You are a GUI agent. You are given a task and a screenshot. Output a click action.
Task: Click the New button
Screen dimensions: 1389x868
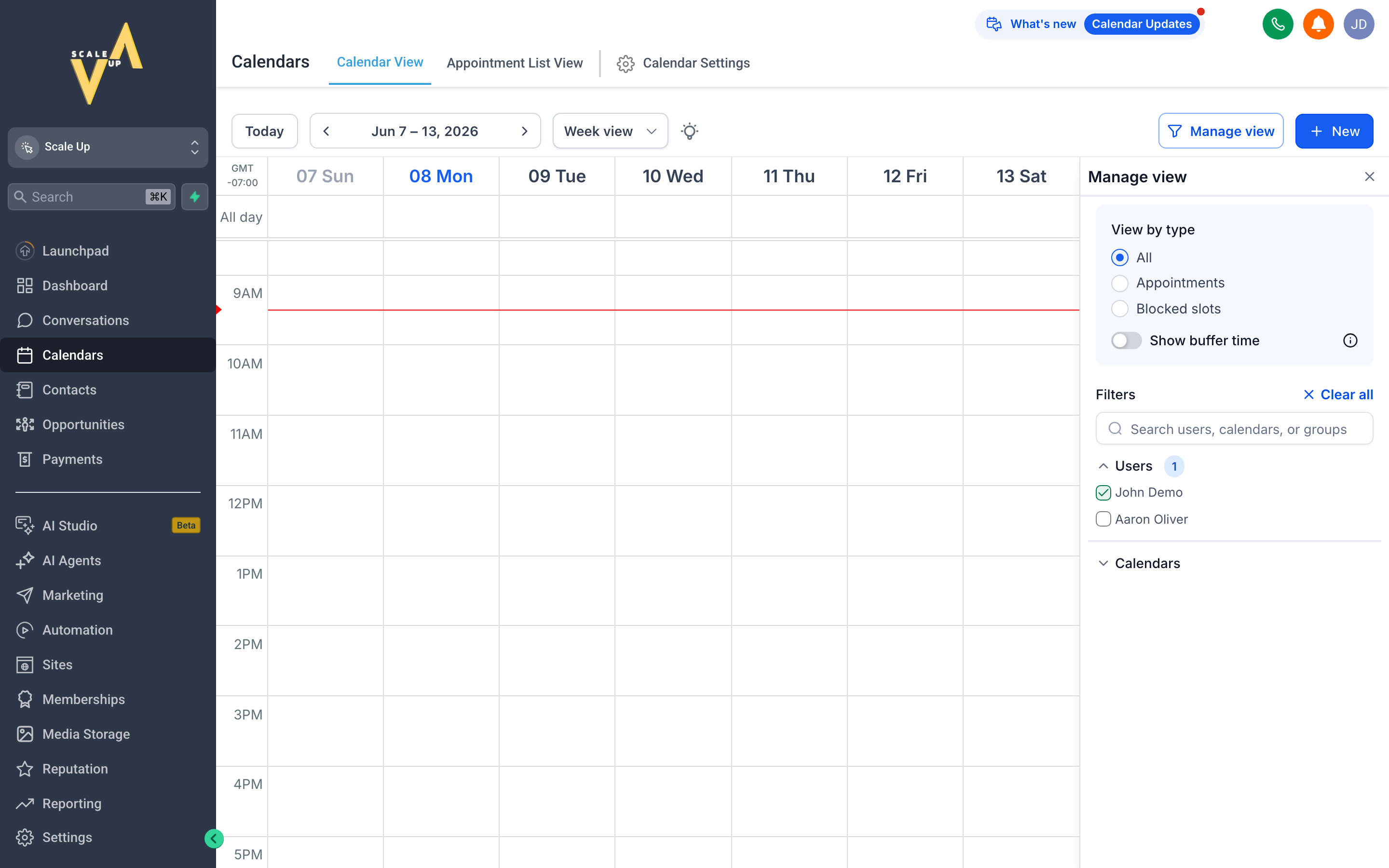pyautogui.click(x=1334, y=131)
